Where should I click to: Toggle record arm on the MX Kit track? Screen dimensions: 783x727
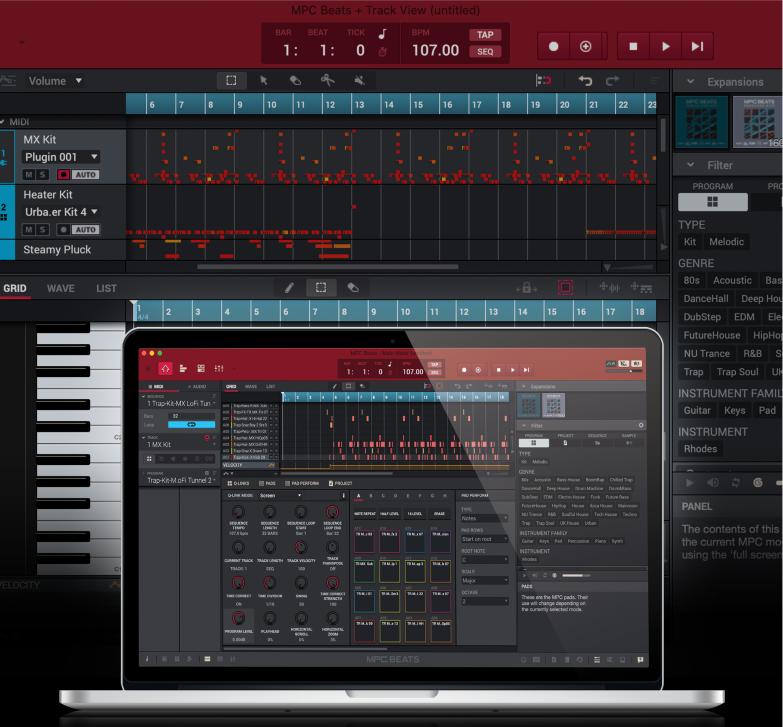[x=63, y=175]
